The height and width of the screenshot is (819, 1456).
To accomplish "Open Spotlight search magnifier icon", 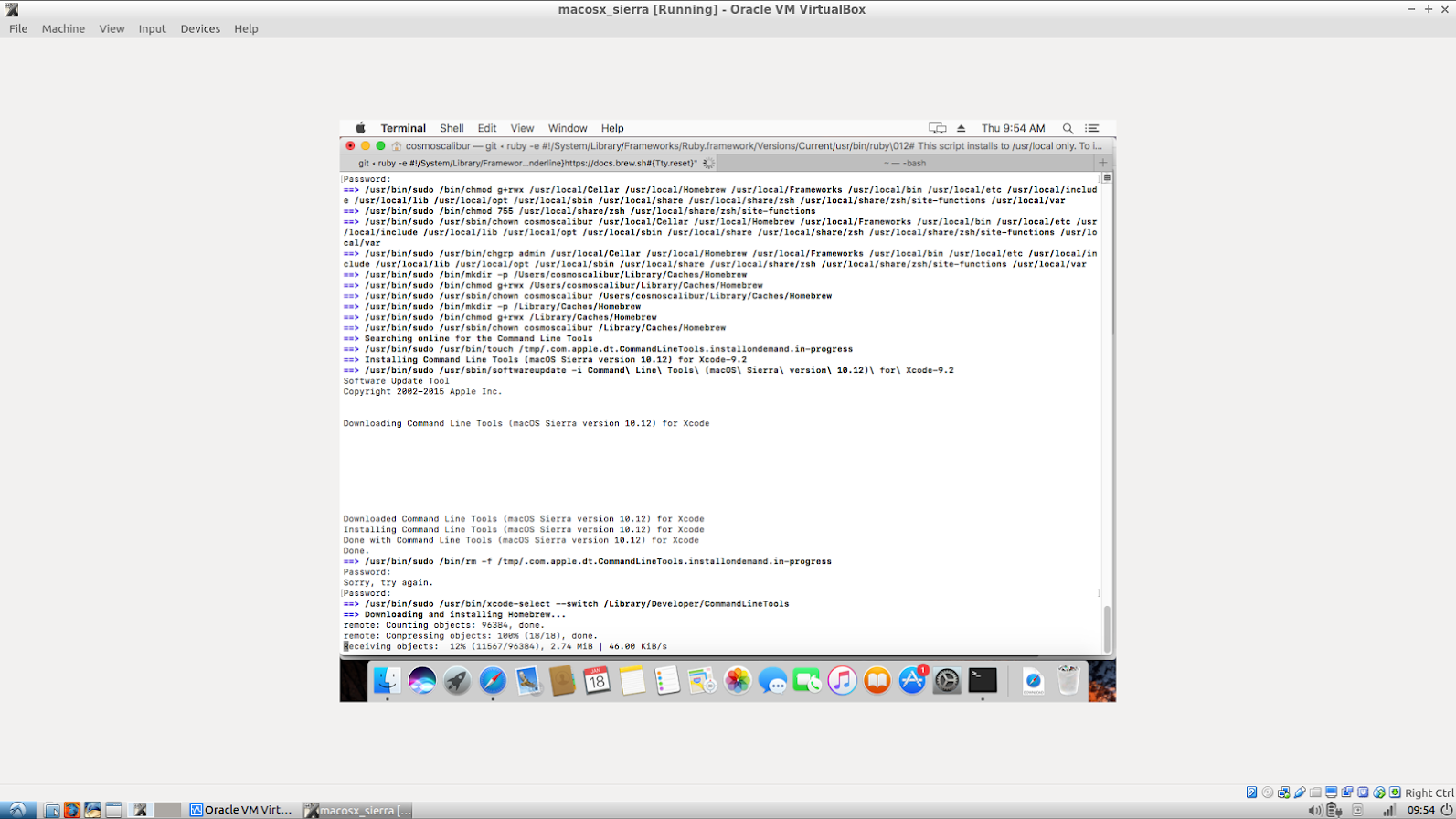I will (1068, 128).
